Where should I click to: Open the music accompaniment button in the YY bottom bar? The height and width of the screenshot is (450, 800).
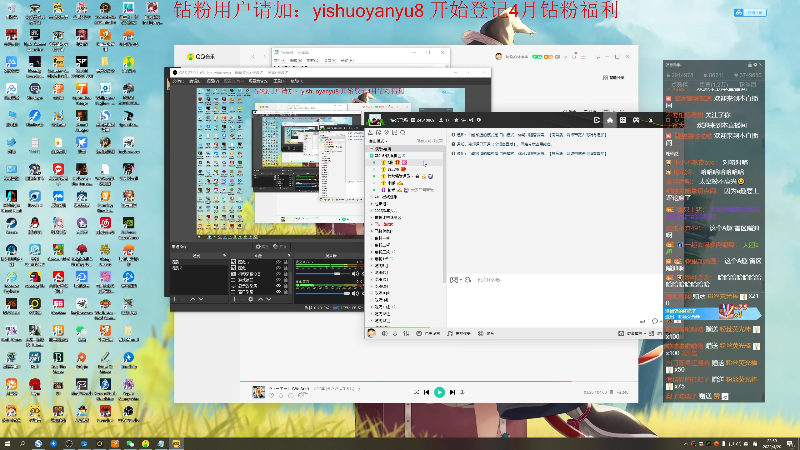tap(458, 333)
